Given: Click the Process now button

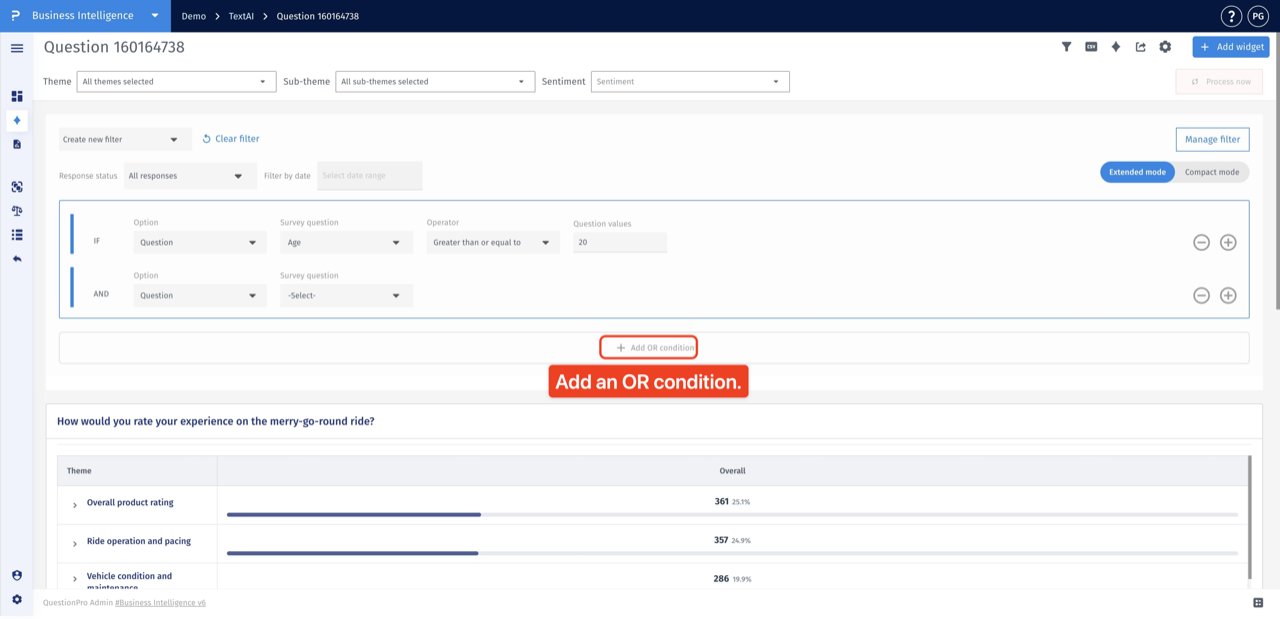Looking at the screenshot, I should click(1219, 82).
